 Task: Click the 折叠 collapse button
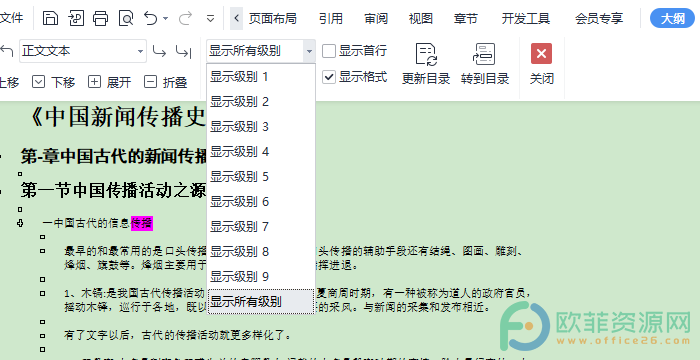pos(166,82)
